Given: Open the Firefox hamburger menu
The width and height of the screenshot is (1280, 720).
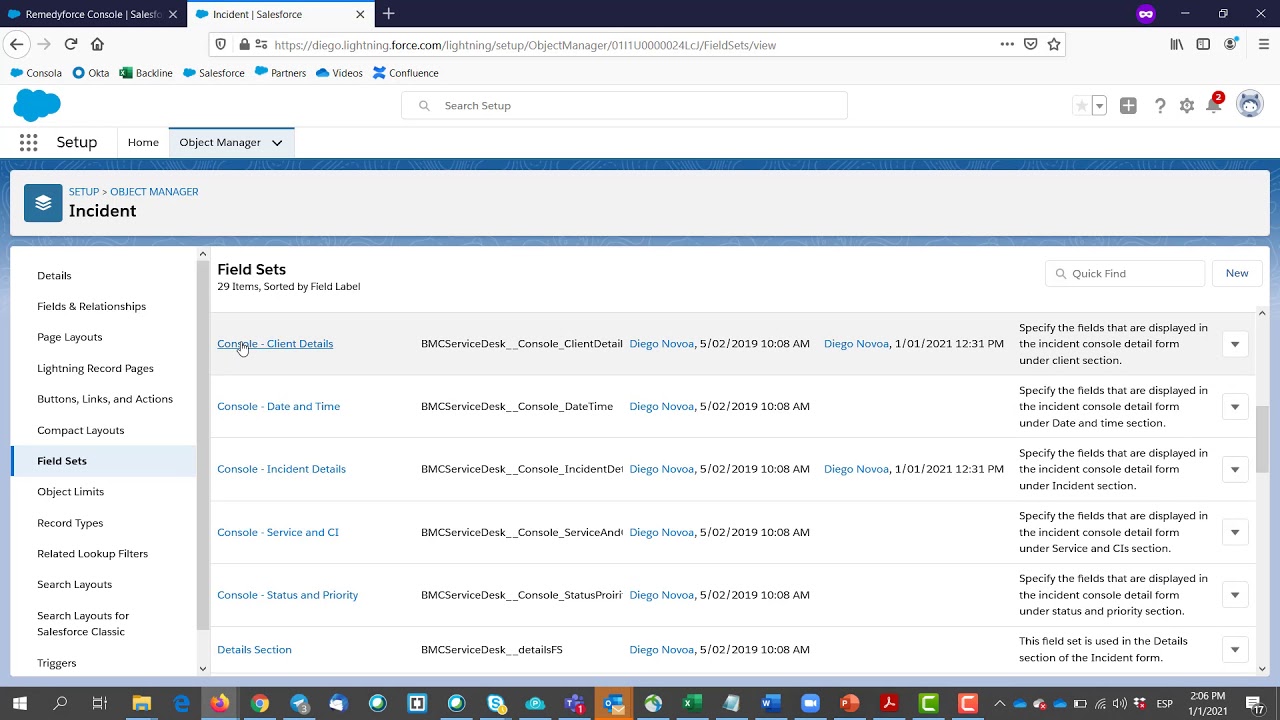Looking at the screenshot, I should pyautogui.click(x=1263, y=44).
